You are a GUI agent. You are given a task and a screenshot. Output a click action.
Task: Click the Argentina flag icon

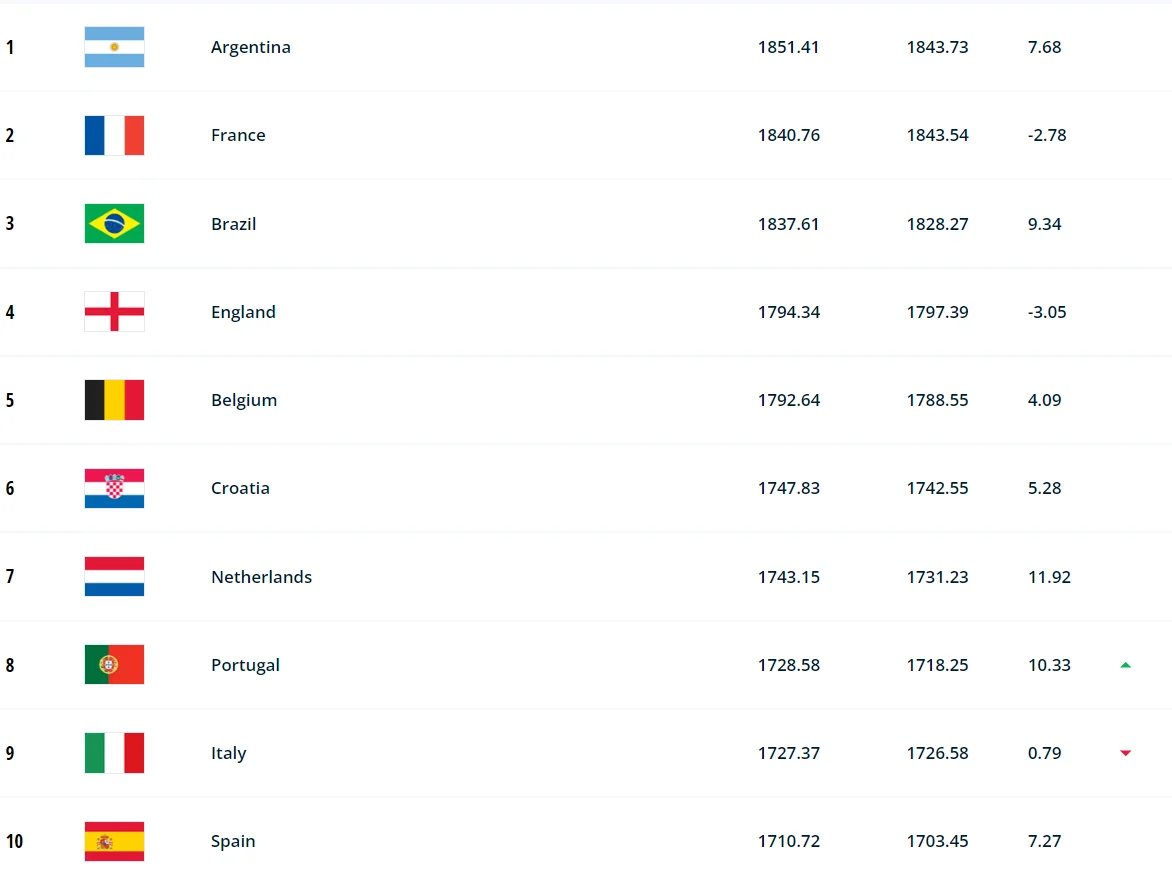114,47
